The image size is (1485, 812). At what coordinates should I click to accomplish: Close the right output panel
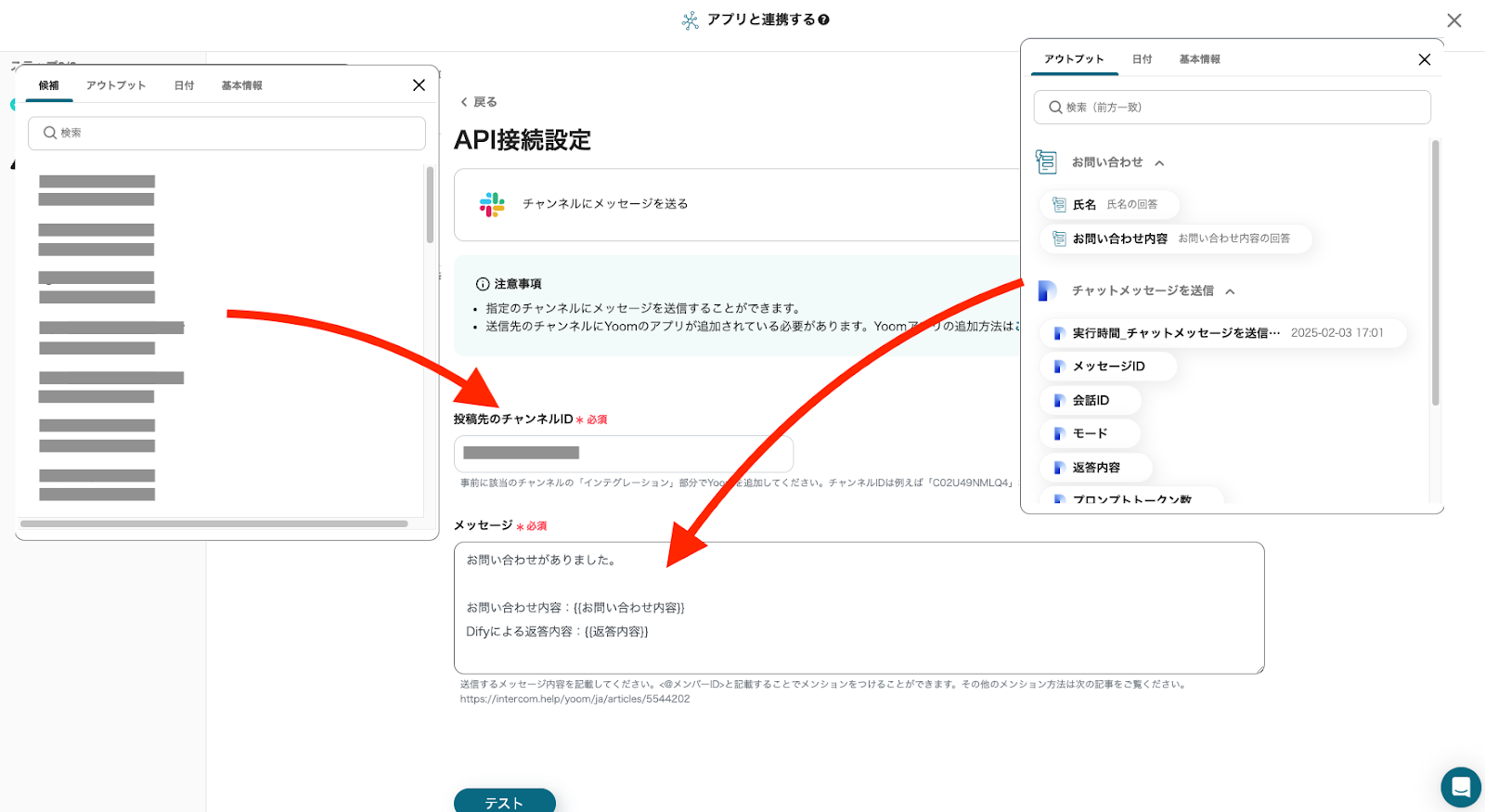point(1425,59)
